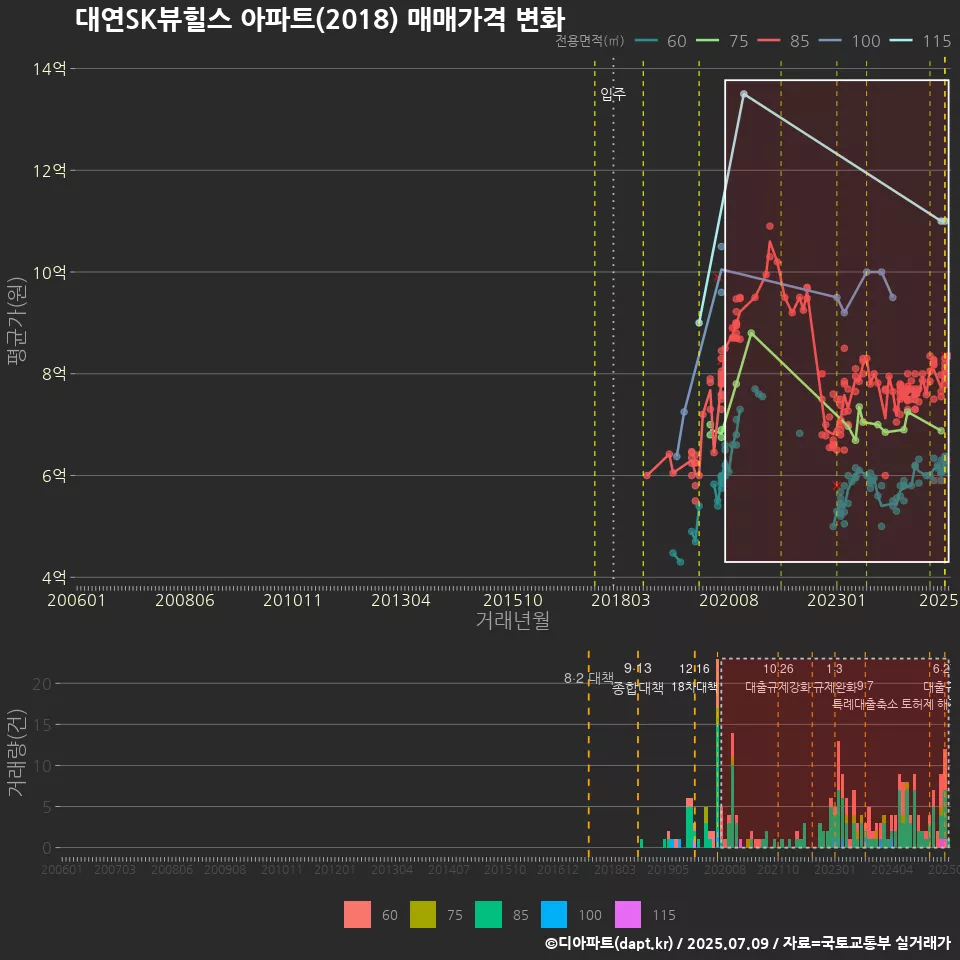Click the 15 label on volume axis

coord(42,725)
